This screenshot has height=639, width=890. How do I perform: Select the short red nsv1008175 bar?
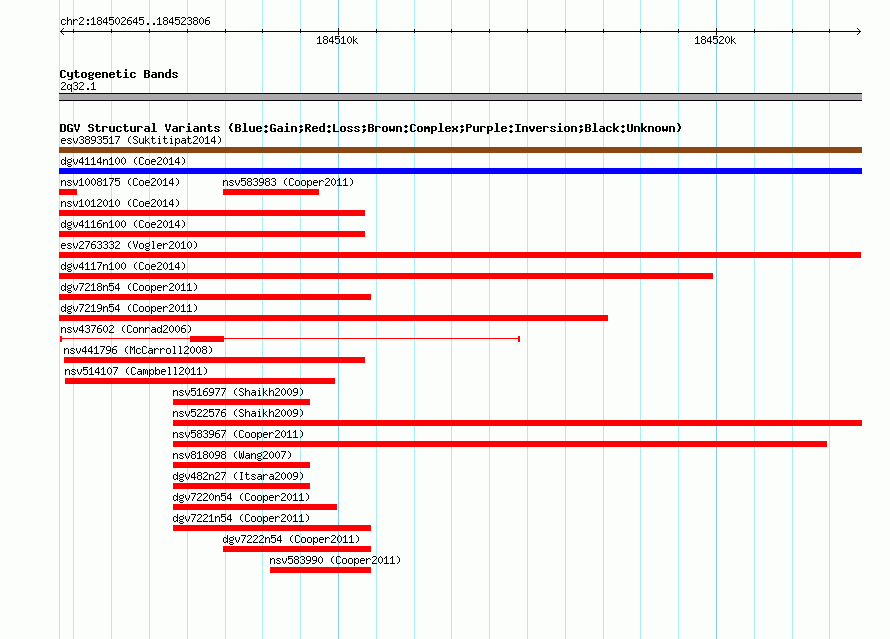pyautogui.click(x=68, y=192)
